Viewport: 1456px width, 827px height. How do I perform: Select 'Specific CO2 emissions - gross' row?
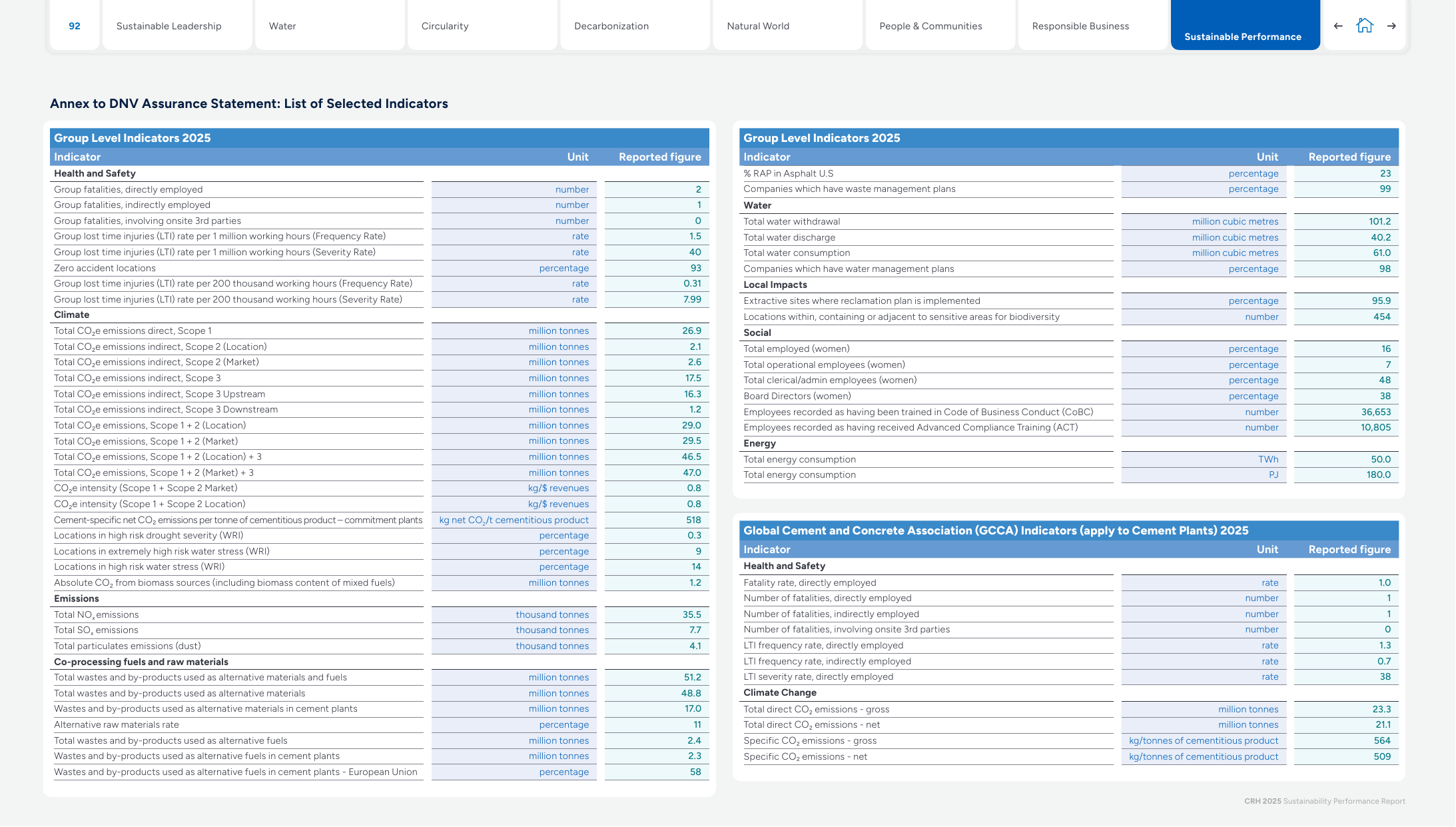(x=1070, y=741)
